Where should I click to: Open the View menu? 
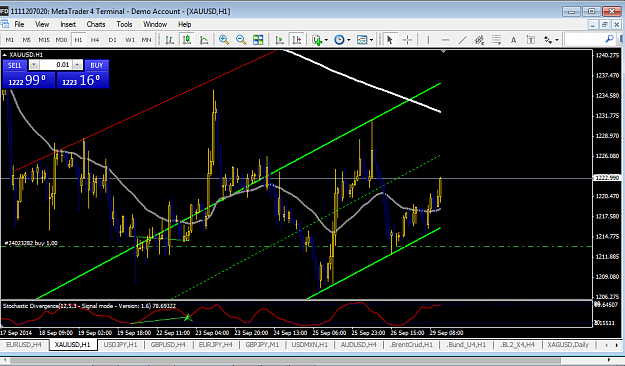click(x=42, y=24)
